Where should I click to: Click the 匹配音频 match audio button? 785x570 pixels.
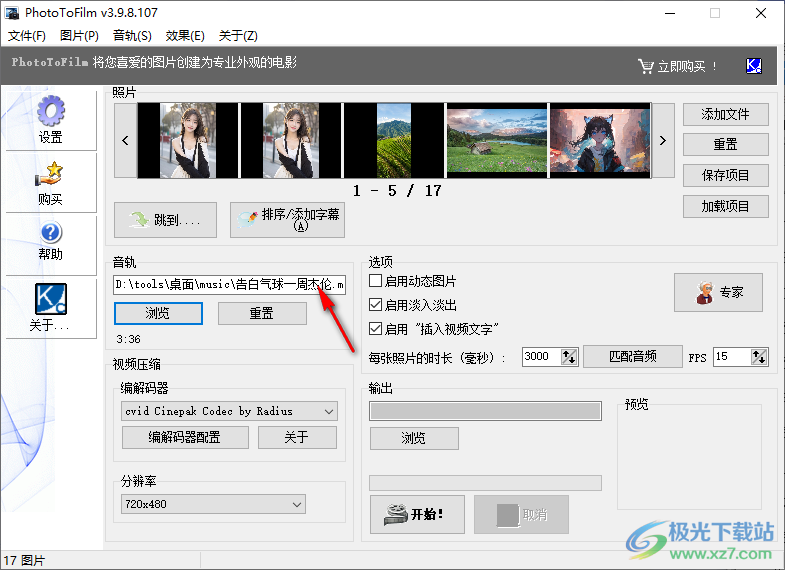pyautogui.click(x=633, y=356)
